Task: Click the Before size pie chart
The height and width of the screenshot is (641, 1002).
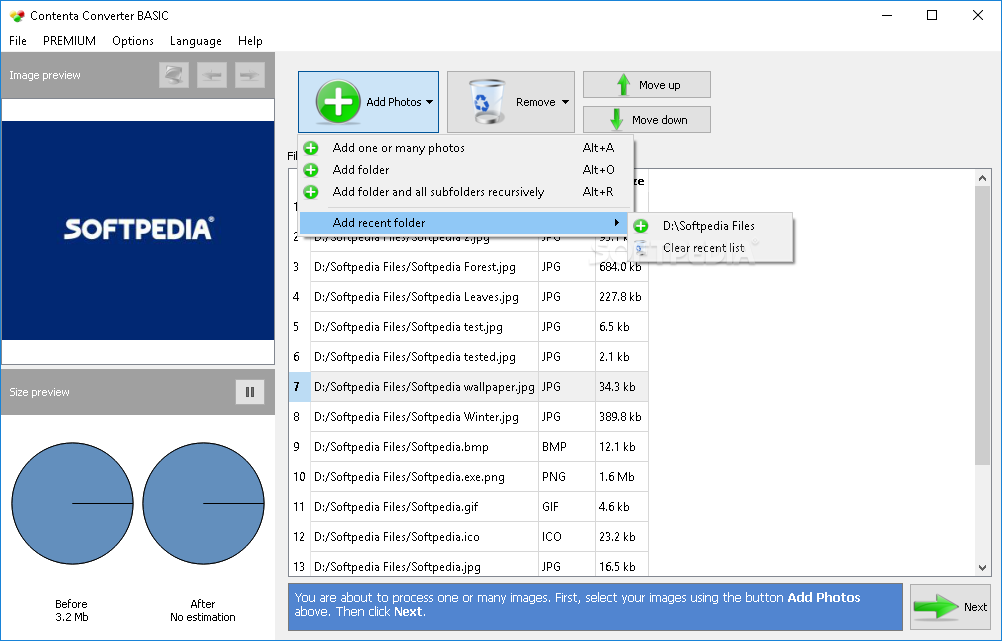Action: click(72, 504)
